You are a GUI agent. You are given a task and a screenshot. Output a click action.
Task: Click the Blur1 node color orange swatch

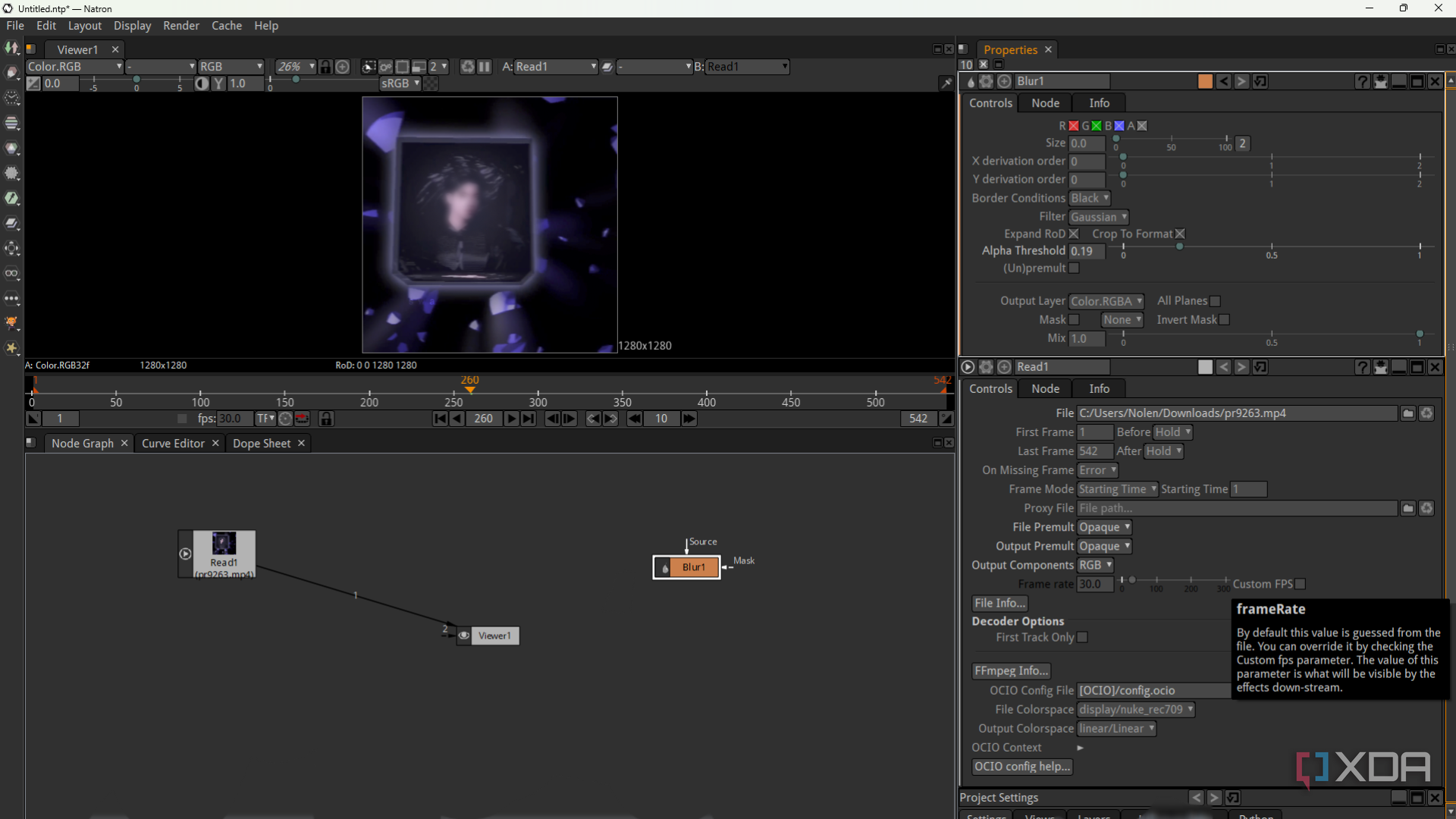1205,81
